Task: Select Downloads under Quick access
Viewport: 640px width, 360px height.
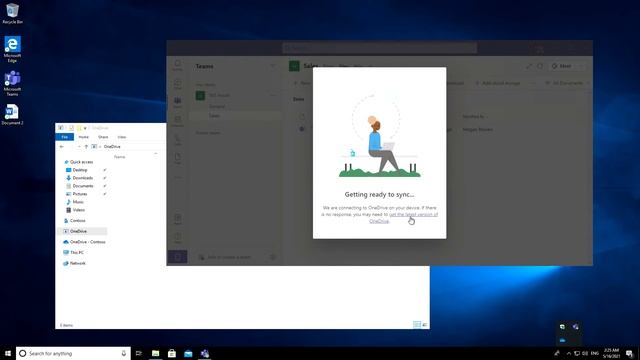Action: pyautogui.click(x=82, y=178)
